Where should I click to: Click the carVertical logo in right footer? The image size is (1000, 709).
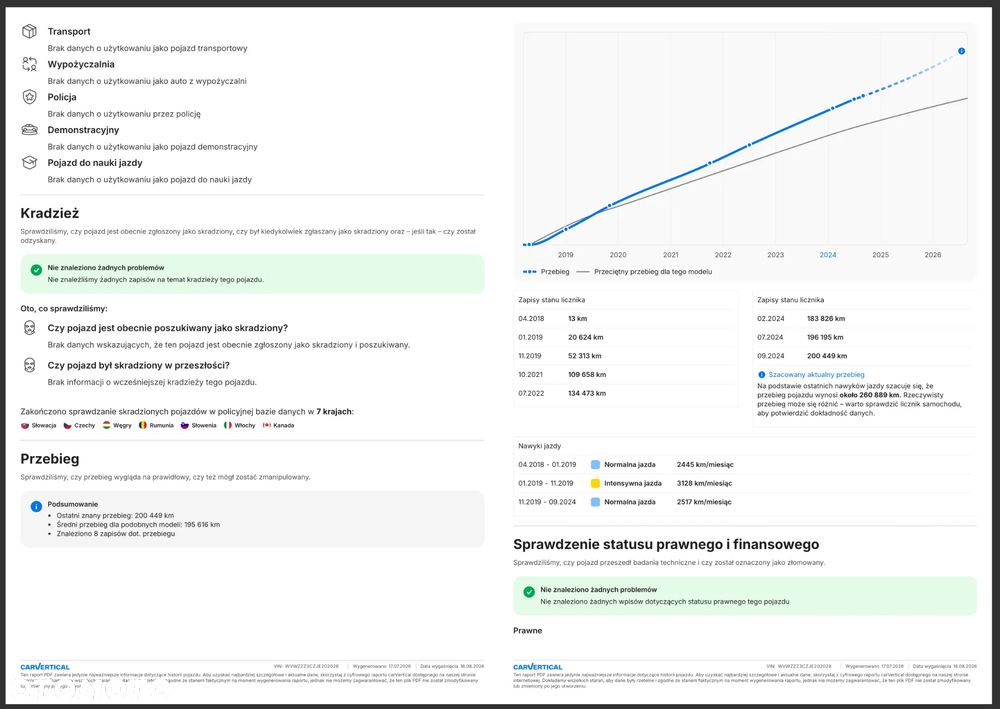tap(538, 667)
